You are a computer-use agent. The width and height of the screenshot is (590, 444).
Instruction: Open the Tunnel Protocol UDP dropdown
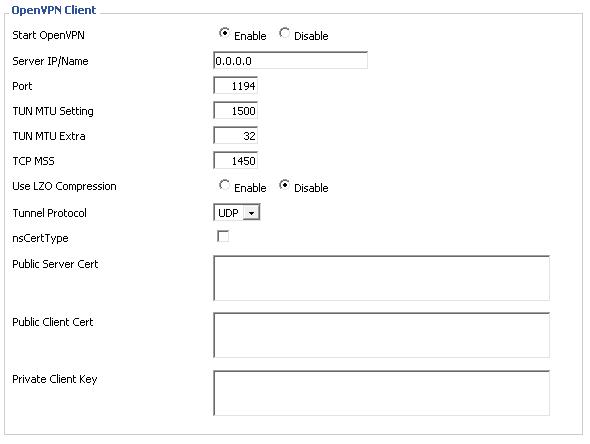pos(236,213)
